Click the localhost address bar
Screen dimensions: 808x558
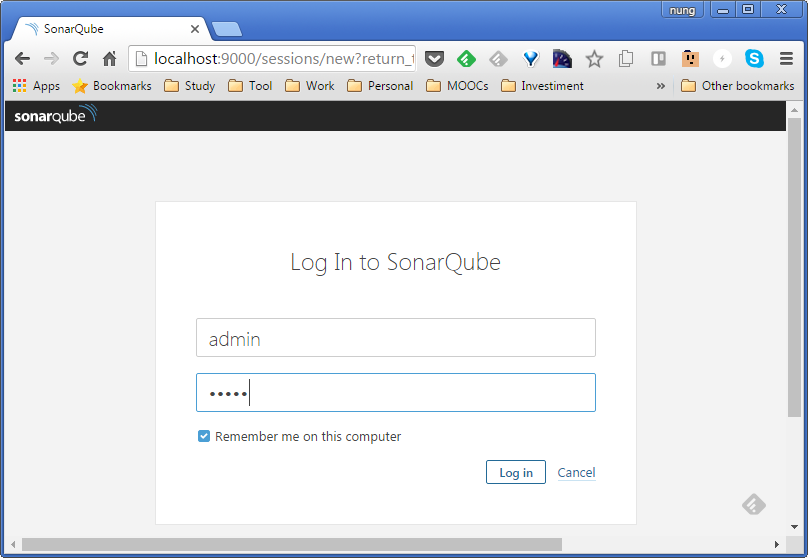[272, 59]
